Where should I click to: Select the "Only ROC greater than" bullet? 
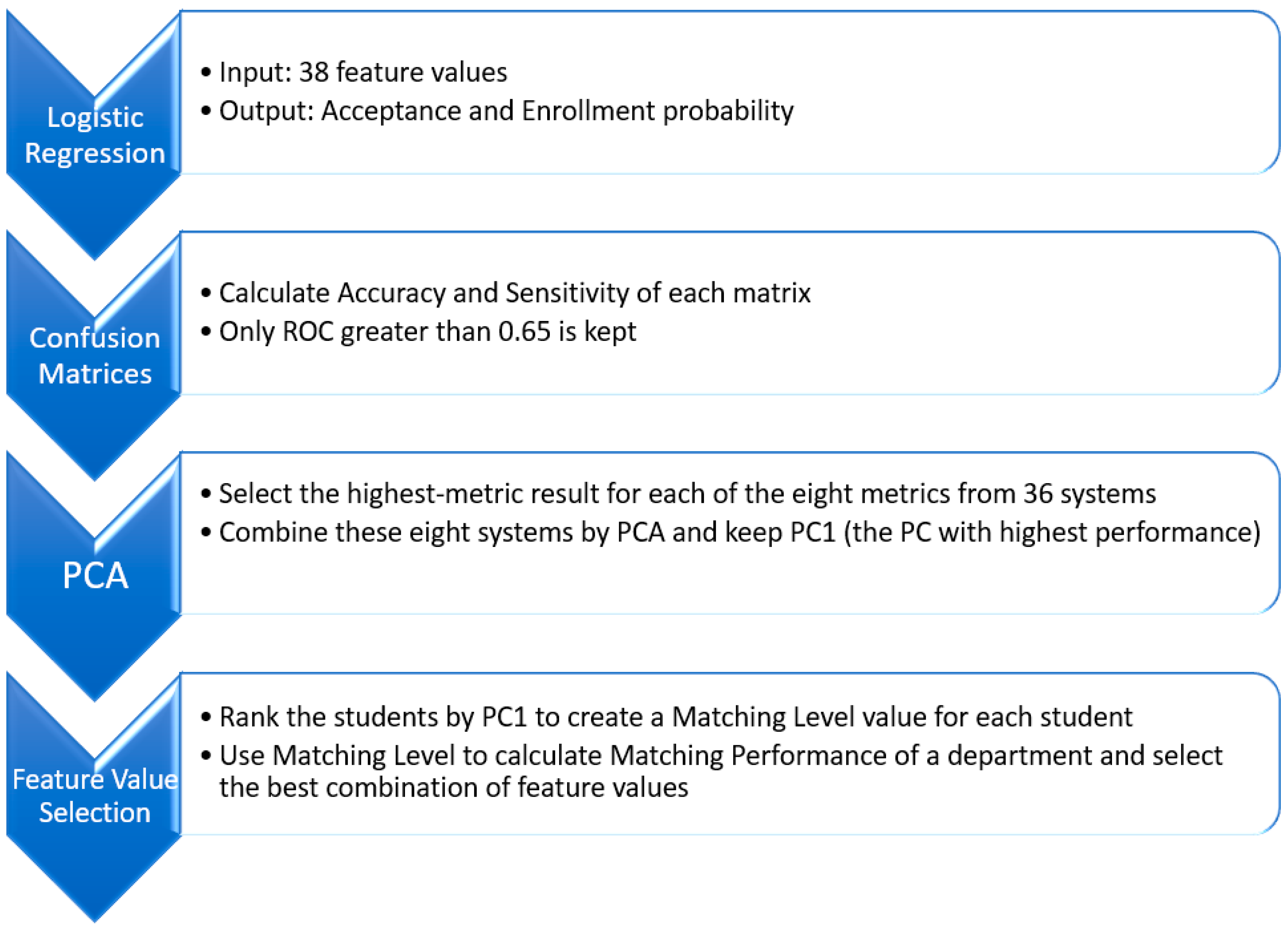427,331
